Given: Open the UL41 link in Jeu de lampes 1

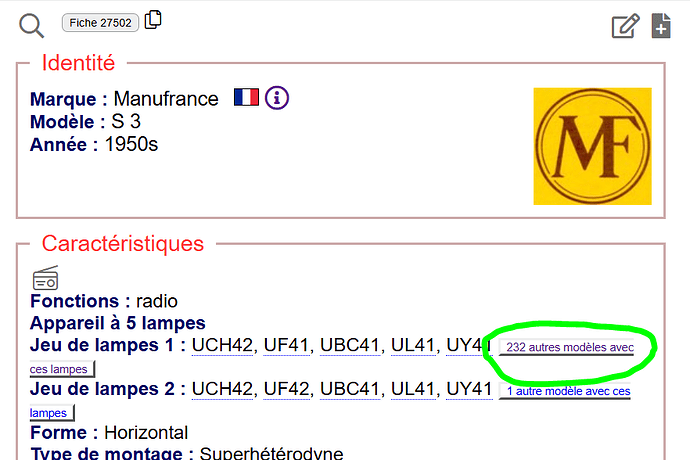Looking at the screenshot, I should point(413,345).
